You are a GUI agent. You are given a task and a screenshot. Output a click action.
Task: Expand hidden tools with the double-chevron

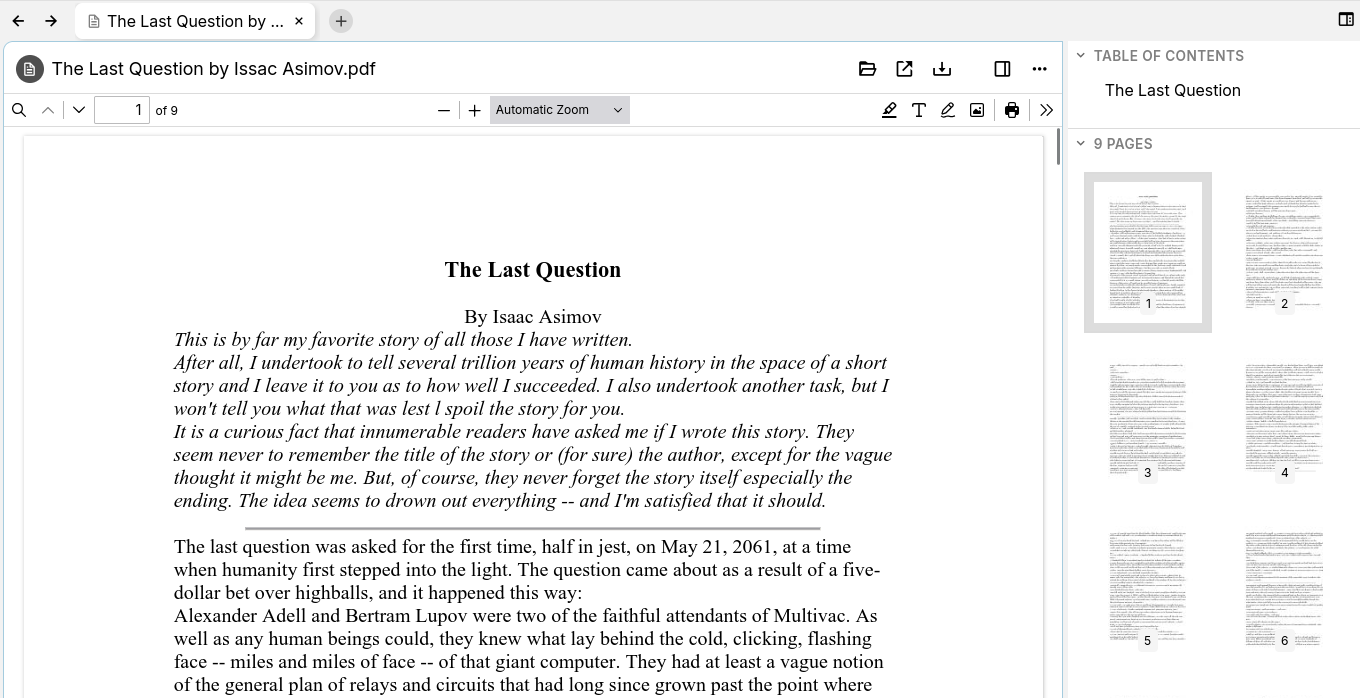pyautogui.click(x=1046, y=110)
